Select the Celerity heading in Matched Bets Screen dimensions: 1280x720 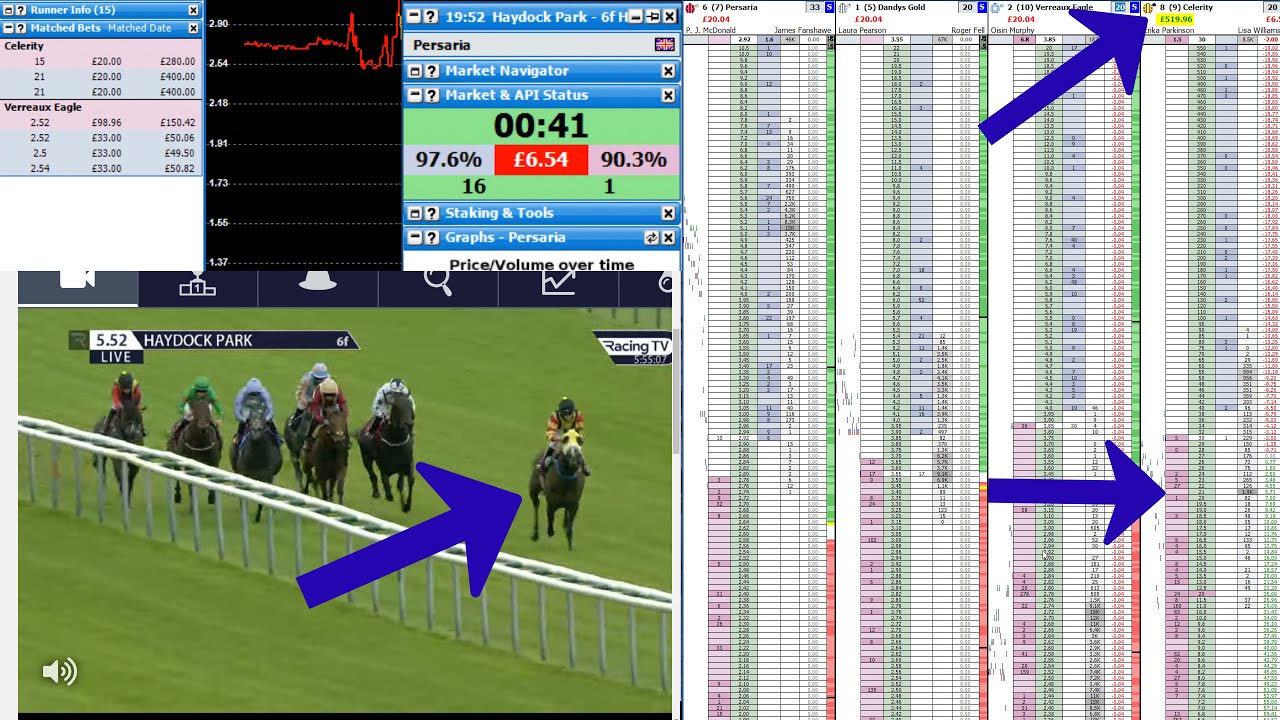click(x=24, y=46)
